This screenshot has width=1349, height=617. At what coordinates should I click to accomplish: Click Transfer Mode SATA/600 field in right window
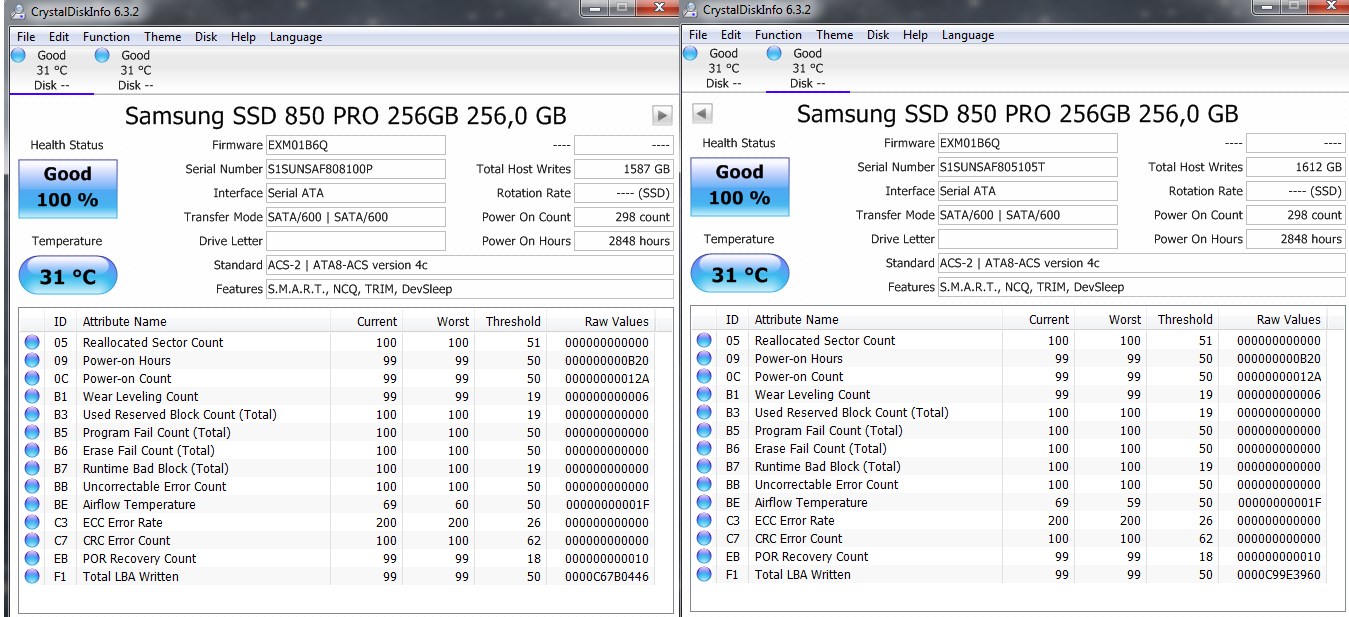click(1027, 215)
